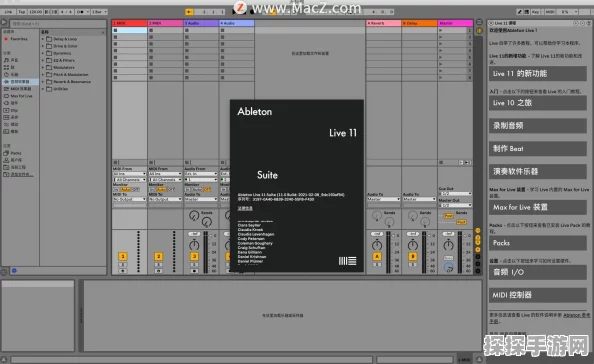Select the 1 MIDI track header
Screen dimensions: 594x364
pos(130,23)
